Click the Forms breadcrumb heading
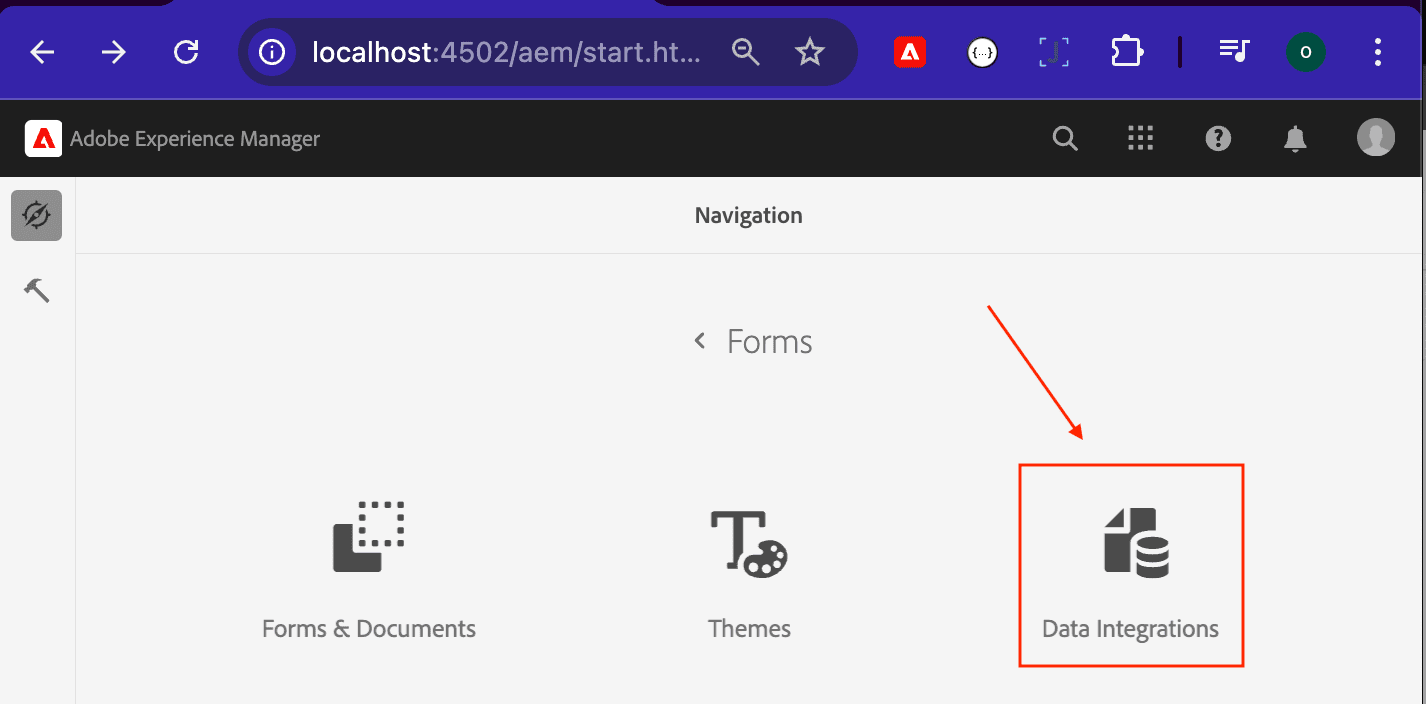1426x704 pixels. [x=769, y=342]
